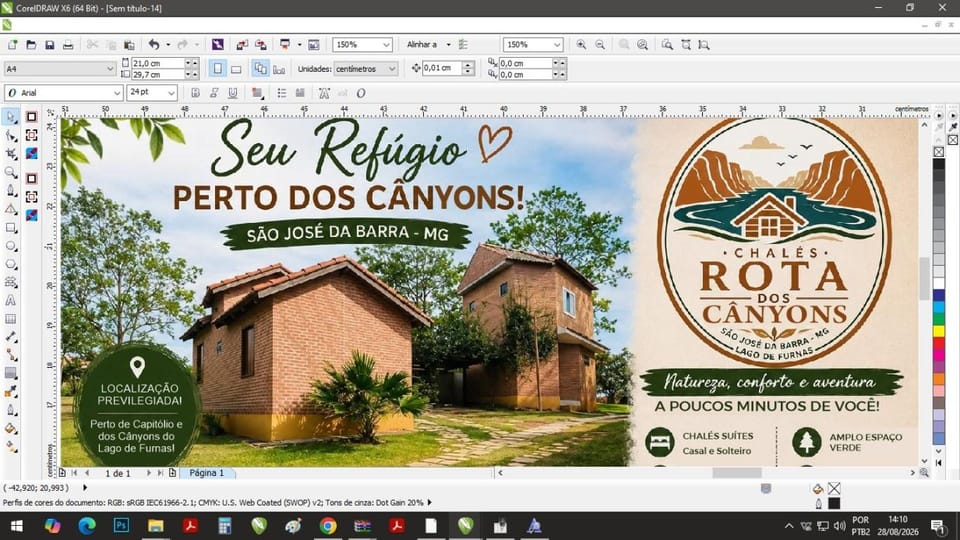The height and width of the screenshot is (540, 960).
Task: Select the Polygon tool
Action: tap(11, 264)
